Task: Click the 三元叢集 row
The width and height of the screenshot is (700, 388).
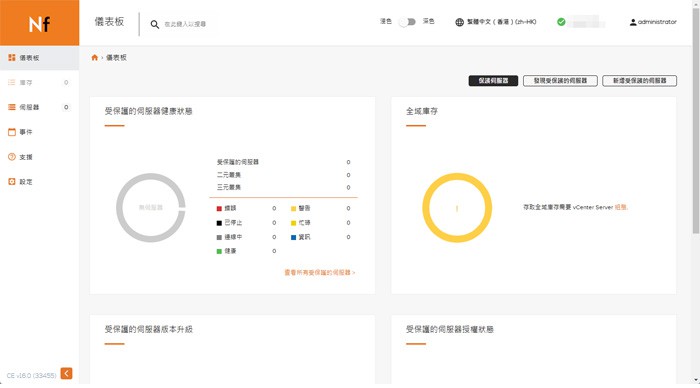Action: click(283, 188)
